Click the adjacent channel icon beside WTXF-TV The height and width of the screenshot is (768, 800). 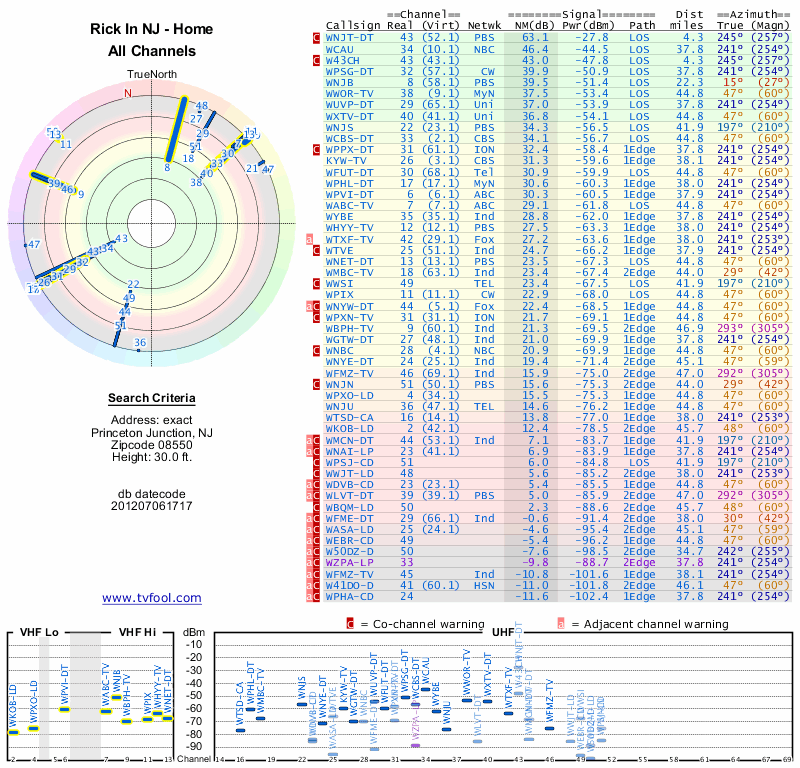point(309,239)
